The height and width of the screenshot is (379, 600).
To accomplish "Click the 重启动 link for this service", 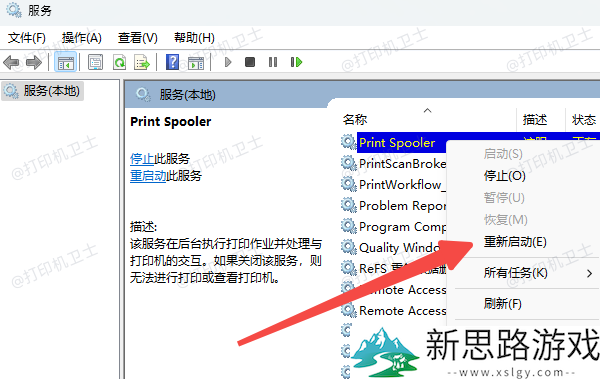I will (148, 176).
